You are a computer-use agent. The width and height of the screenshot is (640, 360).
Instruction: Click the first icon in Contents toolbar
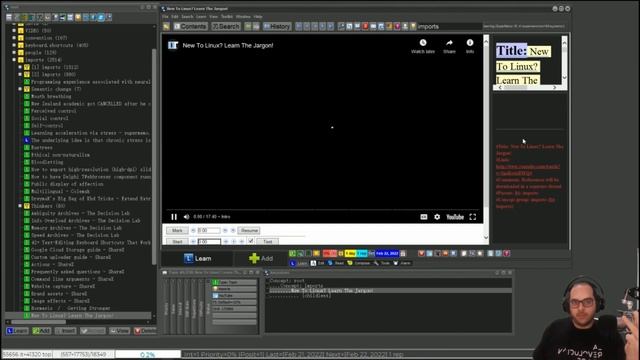pyautogui.click(x=9, y=18)
